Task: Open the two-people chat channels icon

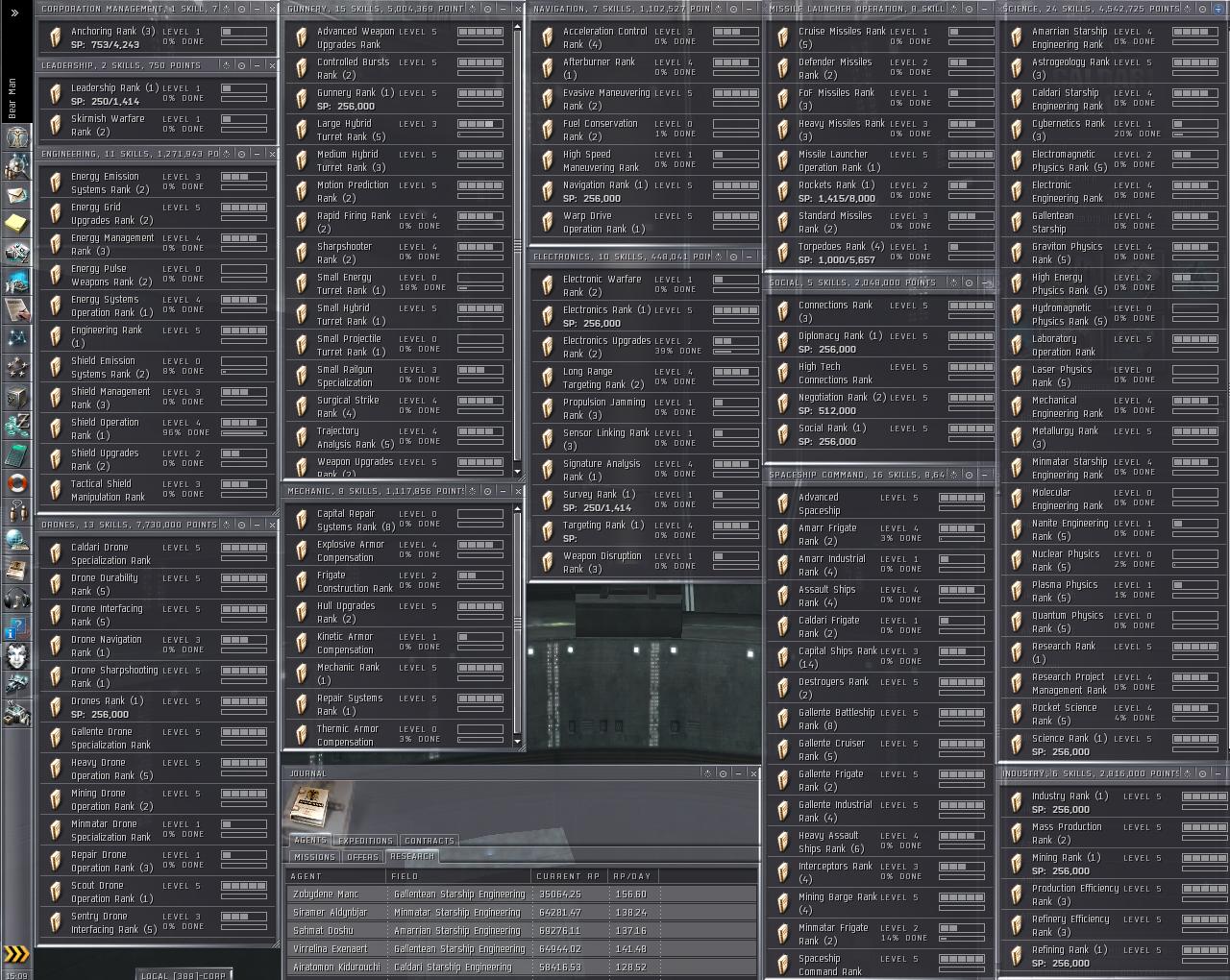Action: (16, 511)
